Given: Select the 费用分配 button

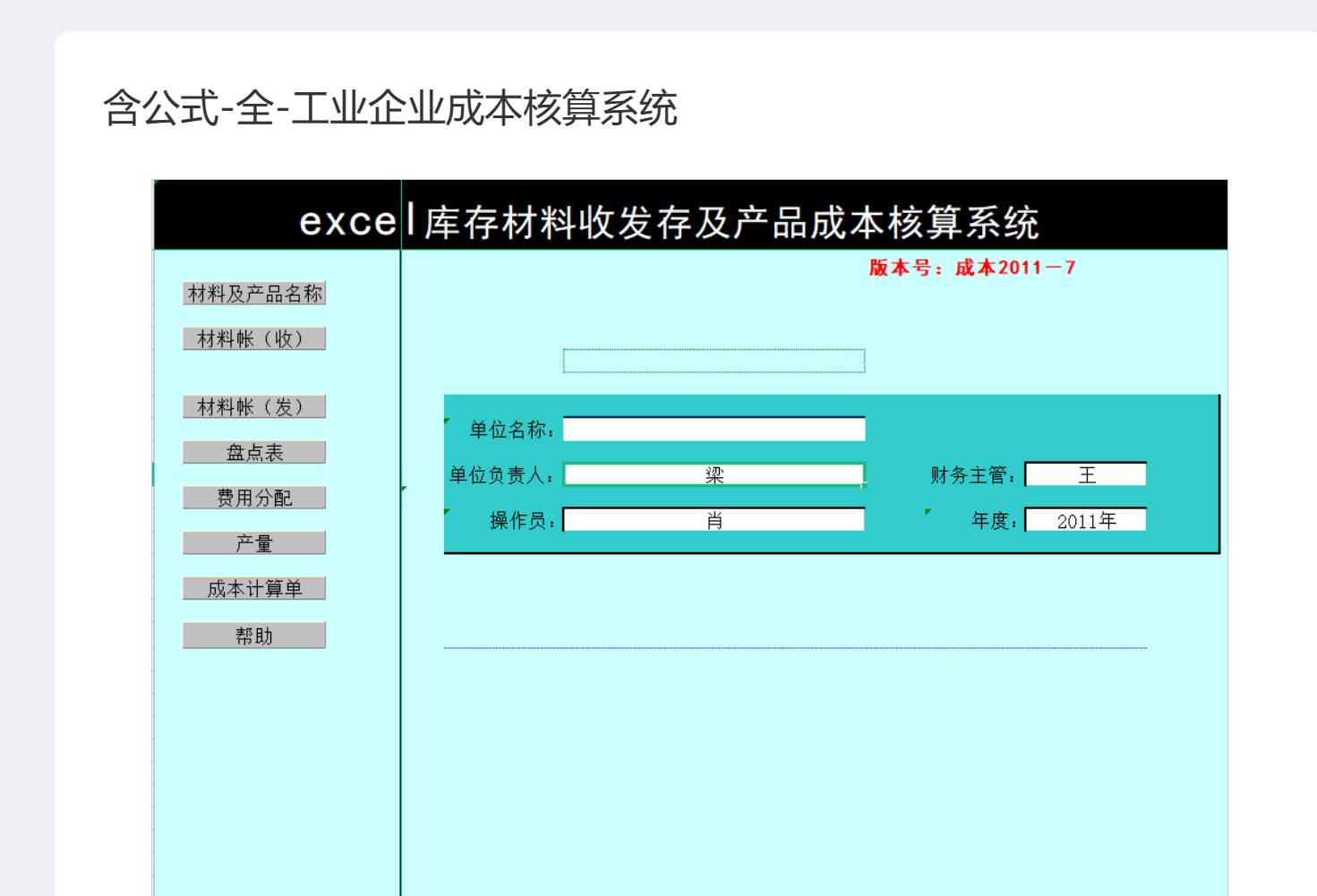Looking at the screenshot, I should 254,498.
